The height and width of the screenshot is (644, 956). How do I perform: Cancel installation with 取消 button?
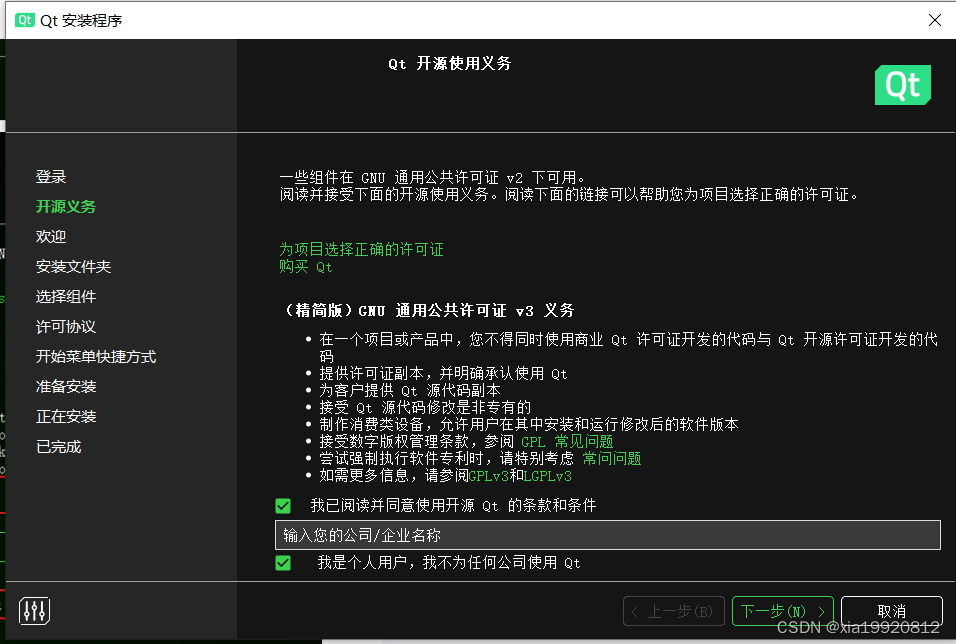(x=891, y=610)
